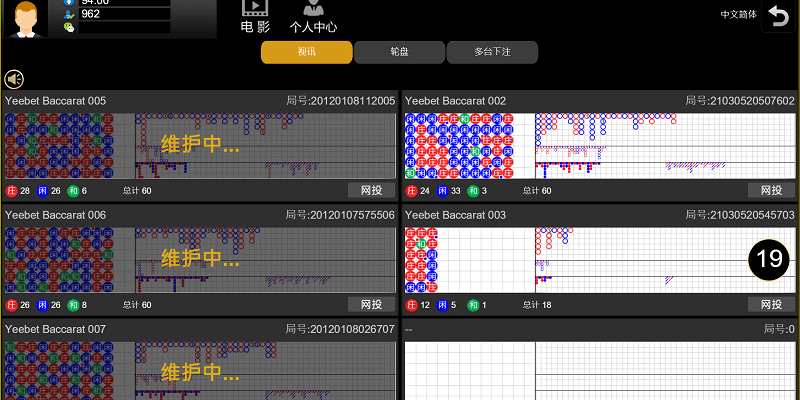Viewport: 800px width, 400px height.
Task: Click the back arrow icon
Action: click(x=779, y=17)
